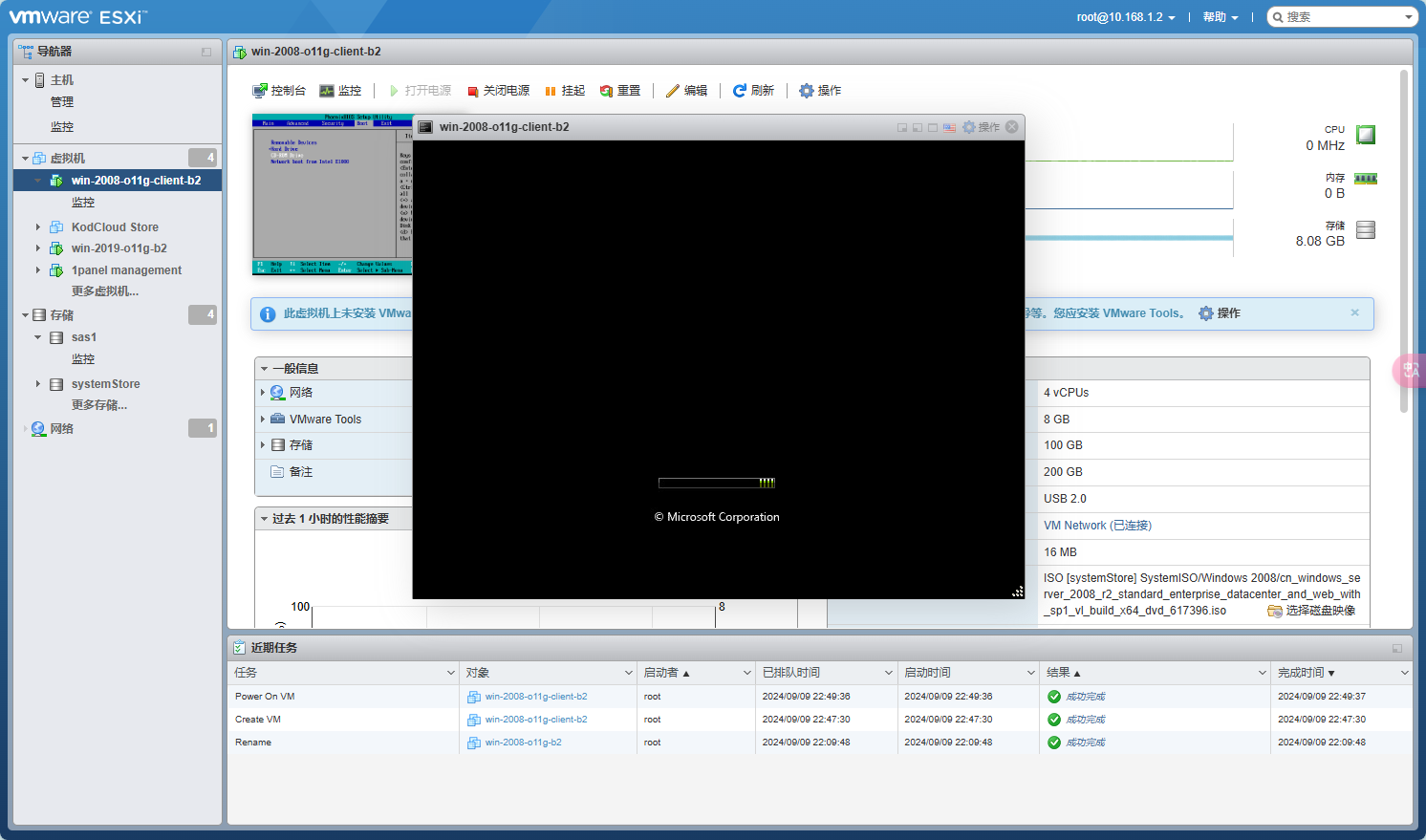The height and width of the screenshot is (840, 1426).
Task: Open 对象 column header dropdown
Action: pos(628,673)
